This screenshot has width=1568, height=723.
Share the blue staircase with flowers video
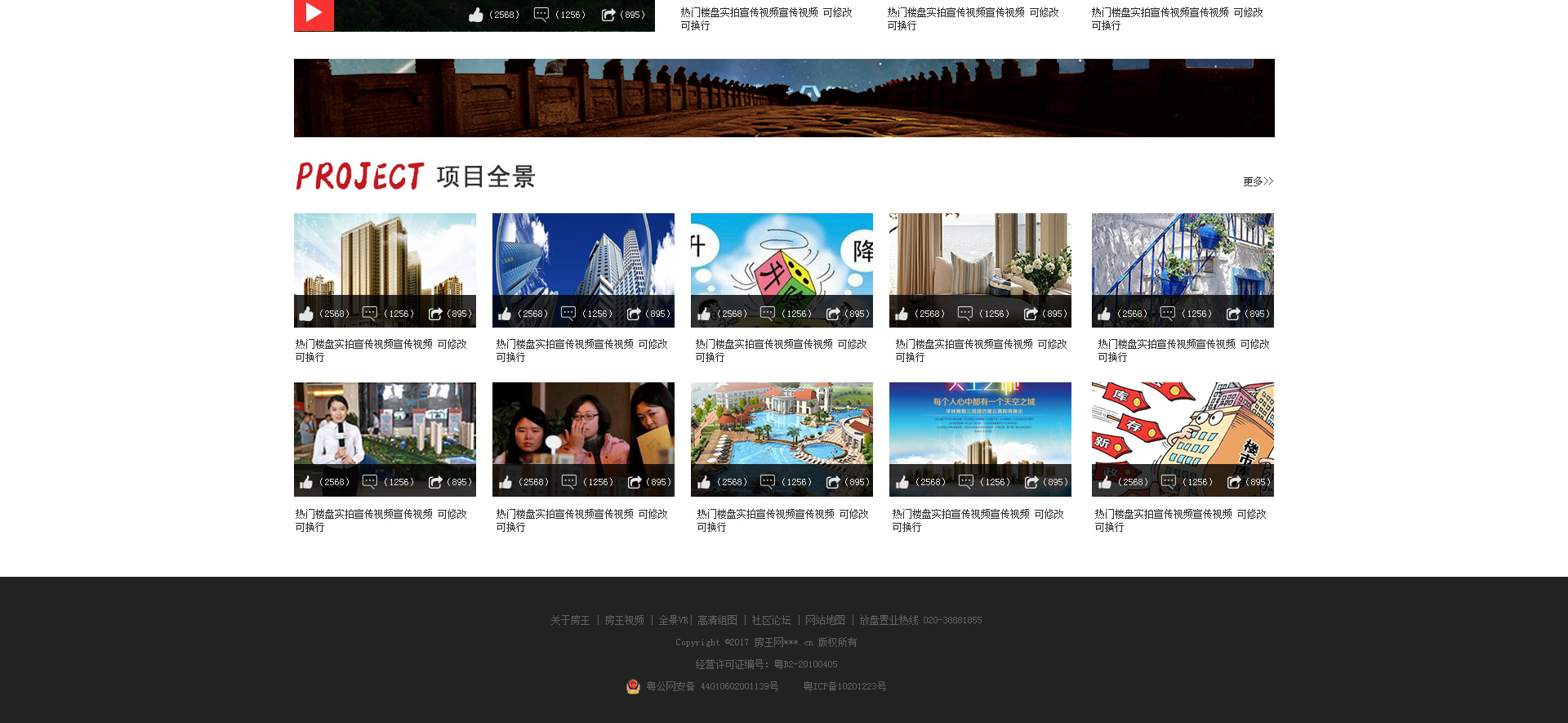coord(1233,314)
